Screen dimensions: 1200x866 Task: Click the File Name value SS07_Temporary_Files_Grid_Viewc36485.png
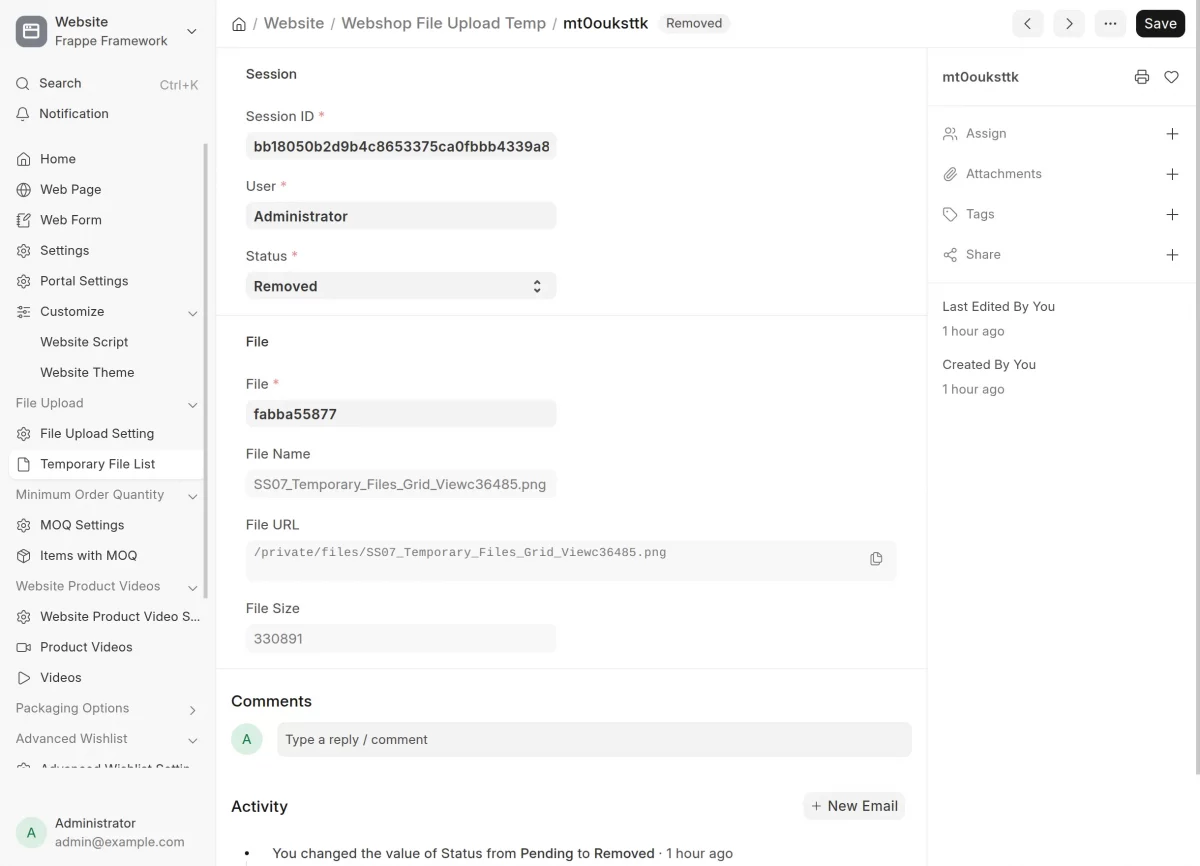(401, 484)
